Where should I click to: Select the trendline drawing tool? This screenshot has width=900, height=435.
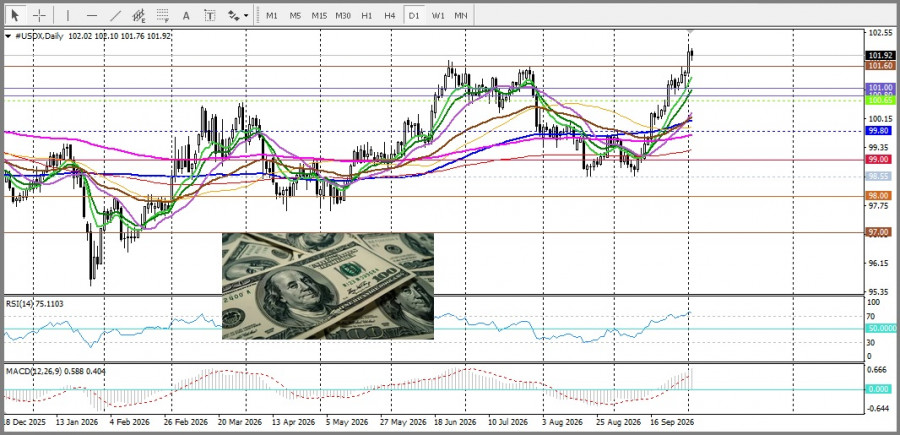(x=115, y=15)
